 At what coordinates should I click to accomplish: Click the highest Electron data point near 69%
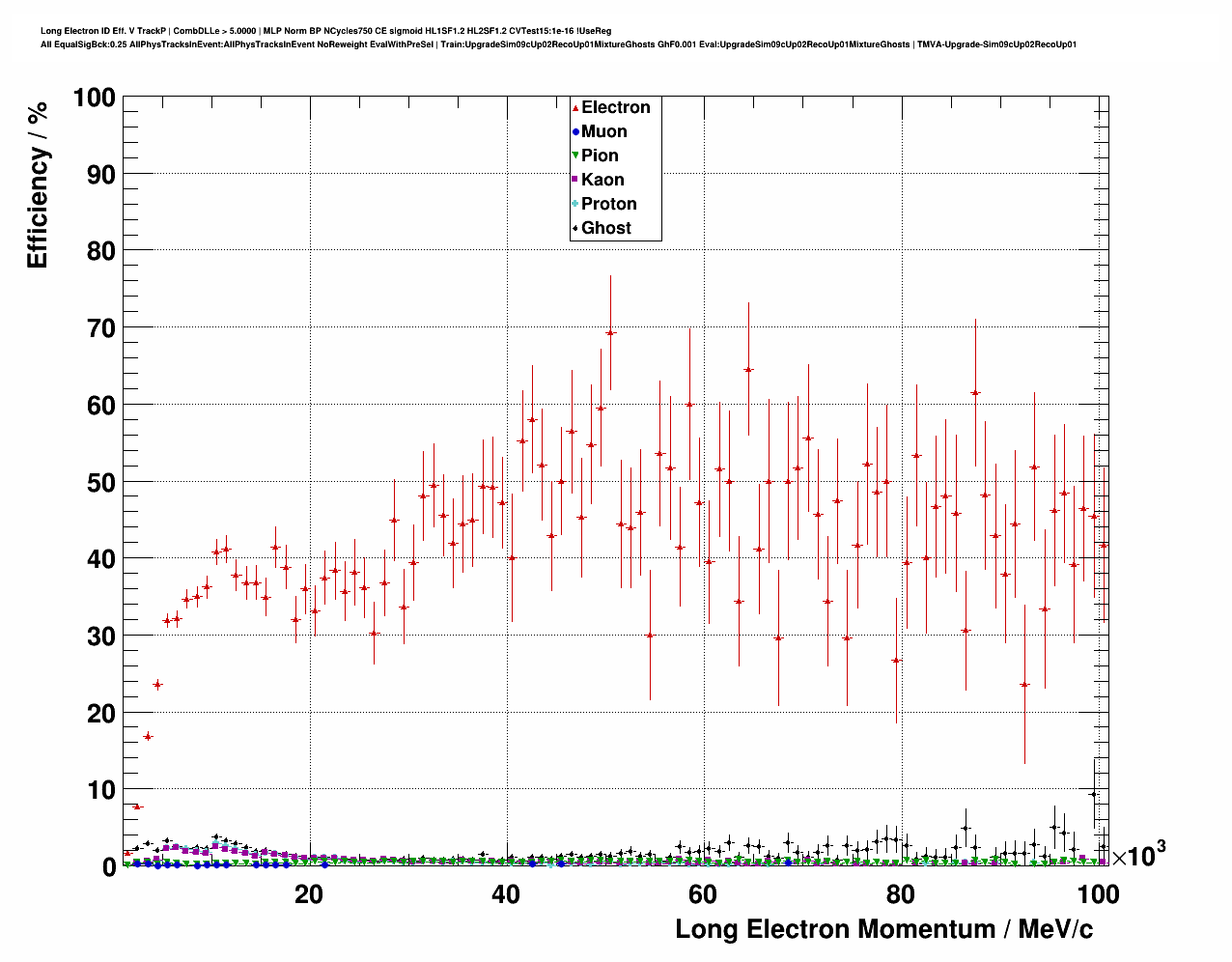610,332
